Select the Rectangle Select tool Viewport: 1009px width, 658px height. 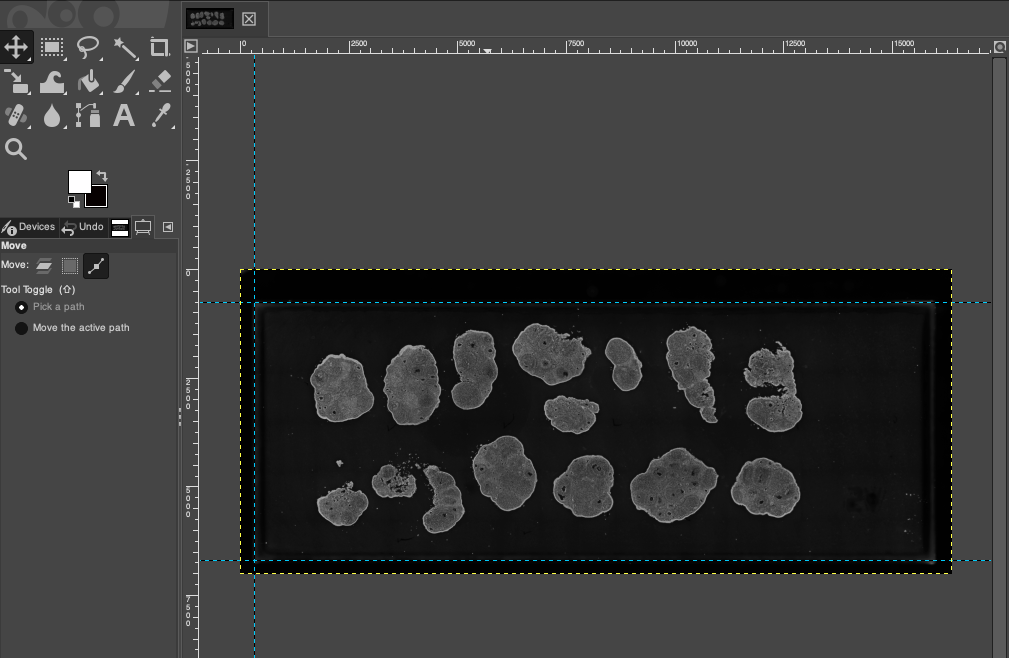point(52,47)
